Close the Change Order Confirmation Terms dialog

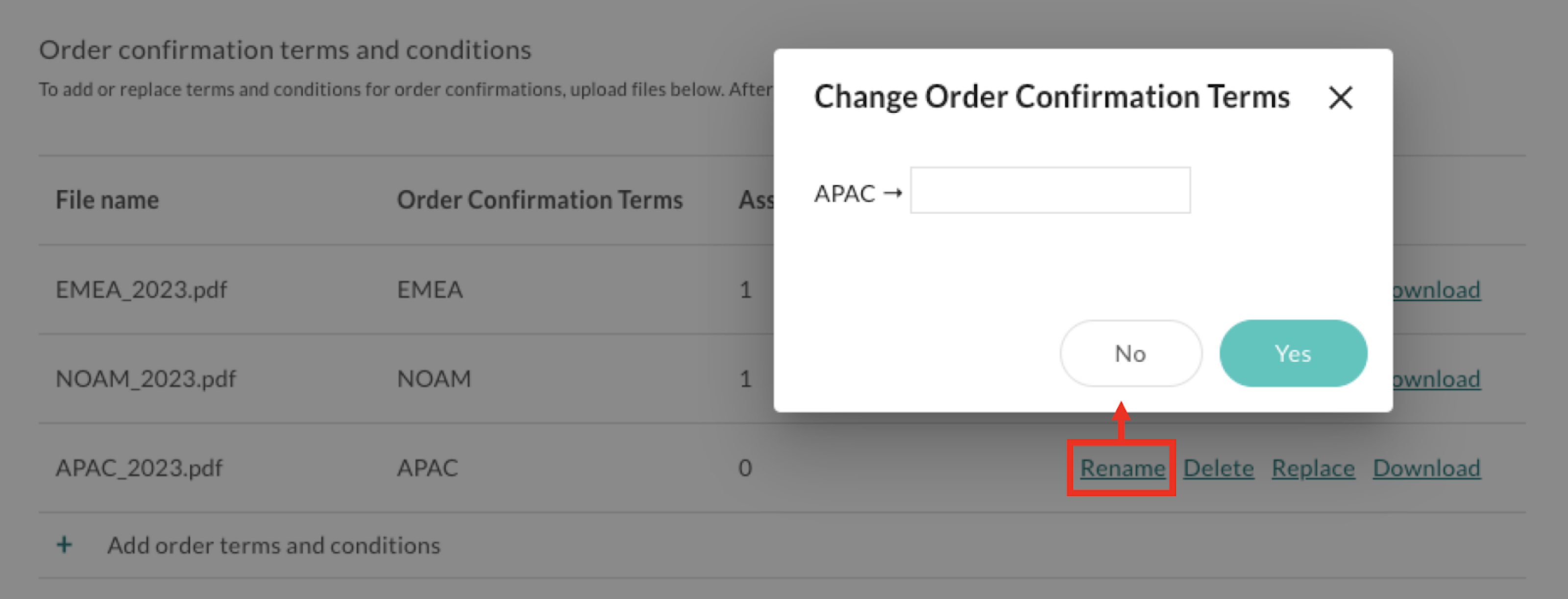pos(1340,98)
